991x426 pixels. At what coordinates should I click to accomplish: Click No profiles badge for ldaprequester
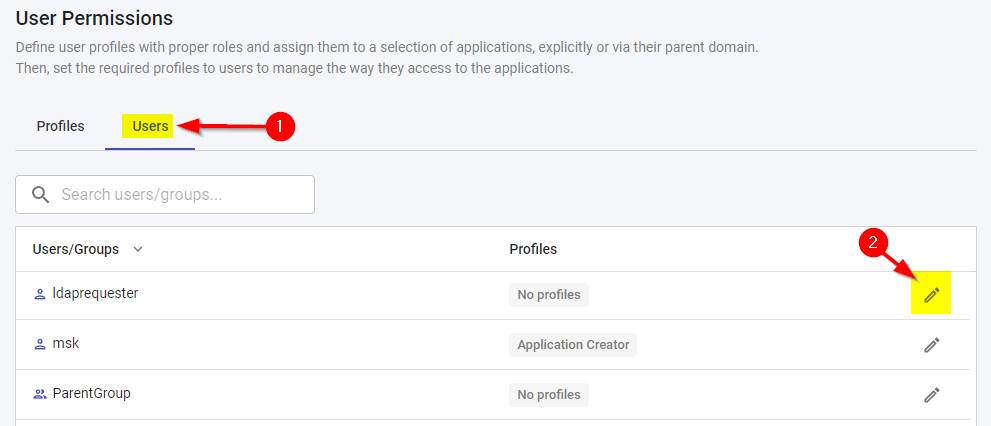tap(549, 295)
